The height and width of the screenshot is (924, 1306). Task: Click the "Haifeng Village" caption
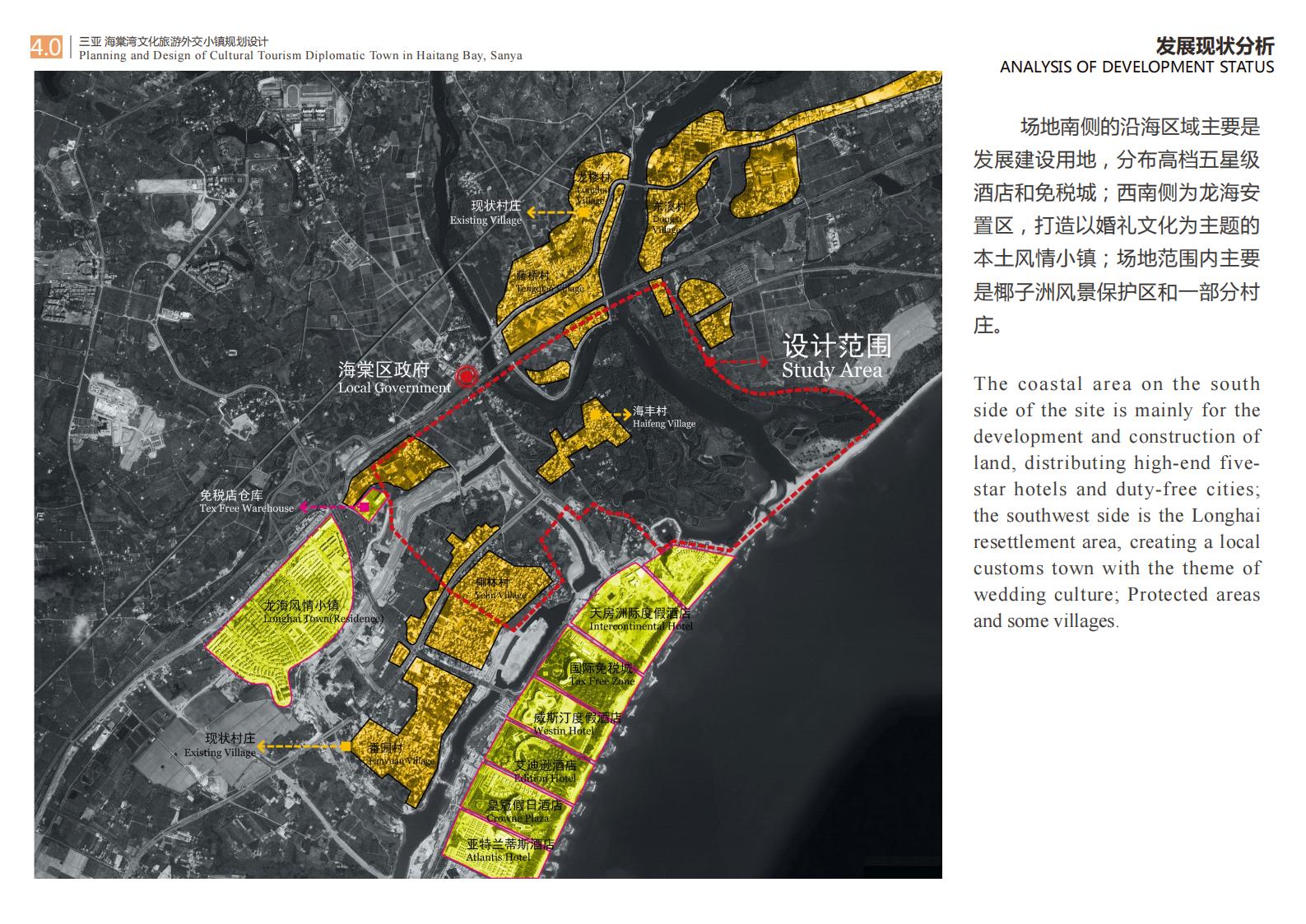tap(664, 424)
